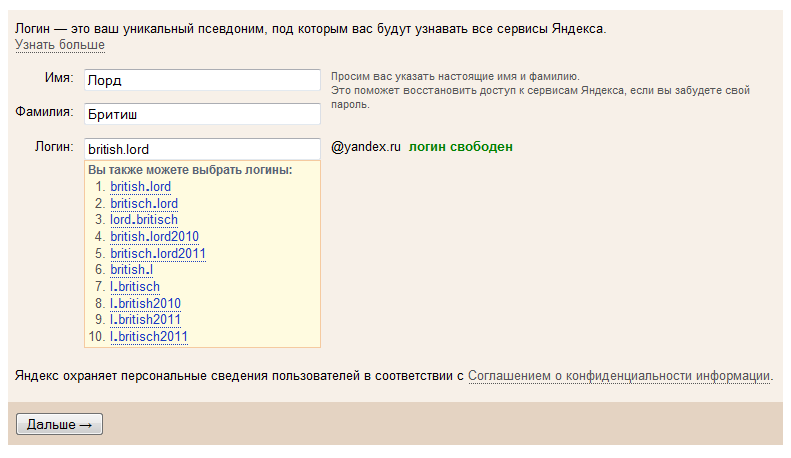Image resolution: width=791 pixels, height=458 pixels.
Task: Pick suggested login l.british2011
Action: click(x=145, y=320)
